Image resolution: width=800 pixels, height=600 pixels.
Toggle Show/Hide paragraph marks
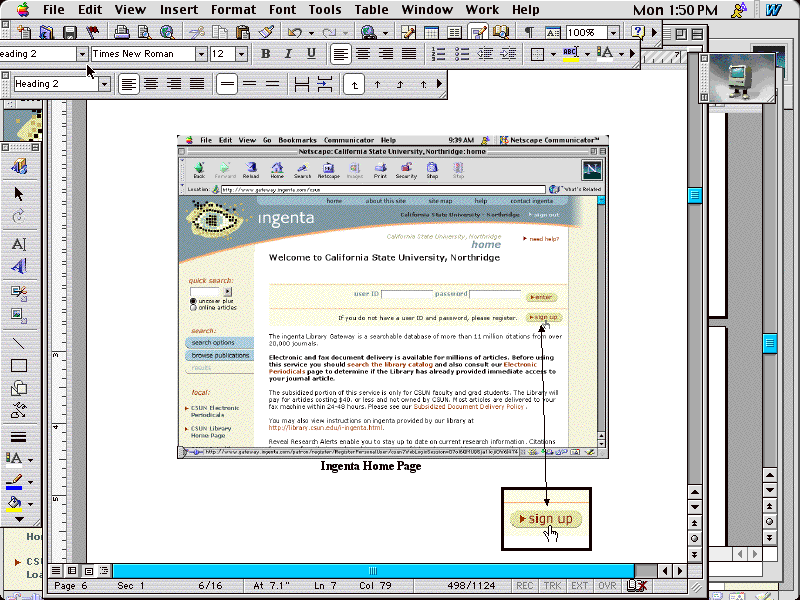tap(530, 32)
